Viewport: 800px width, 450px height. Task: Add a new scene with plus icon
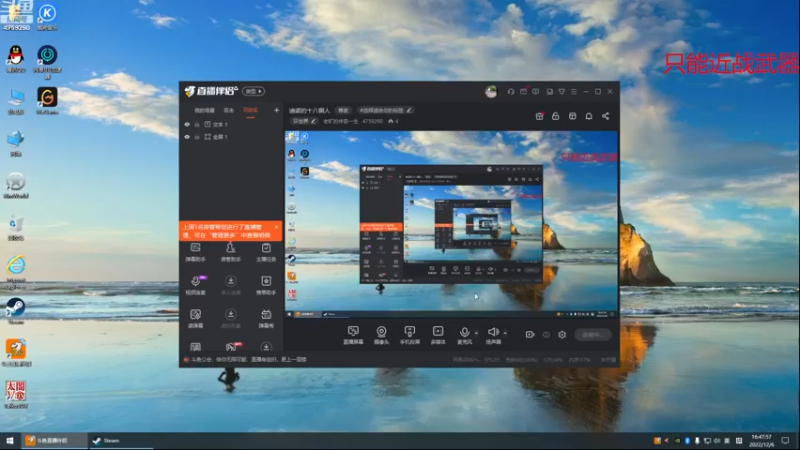point(277,110)
